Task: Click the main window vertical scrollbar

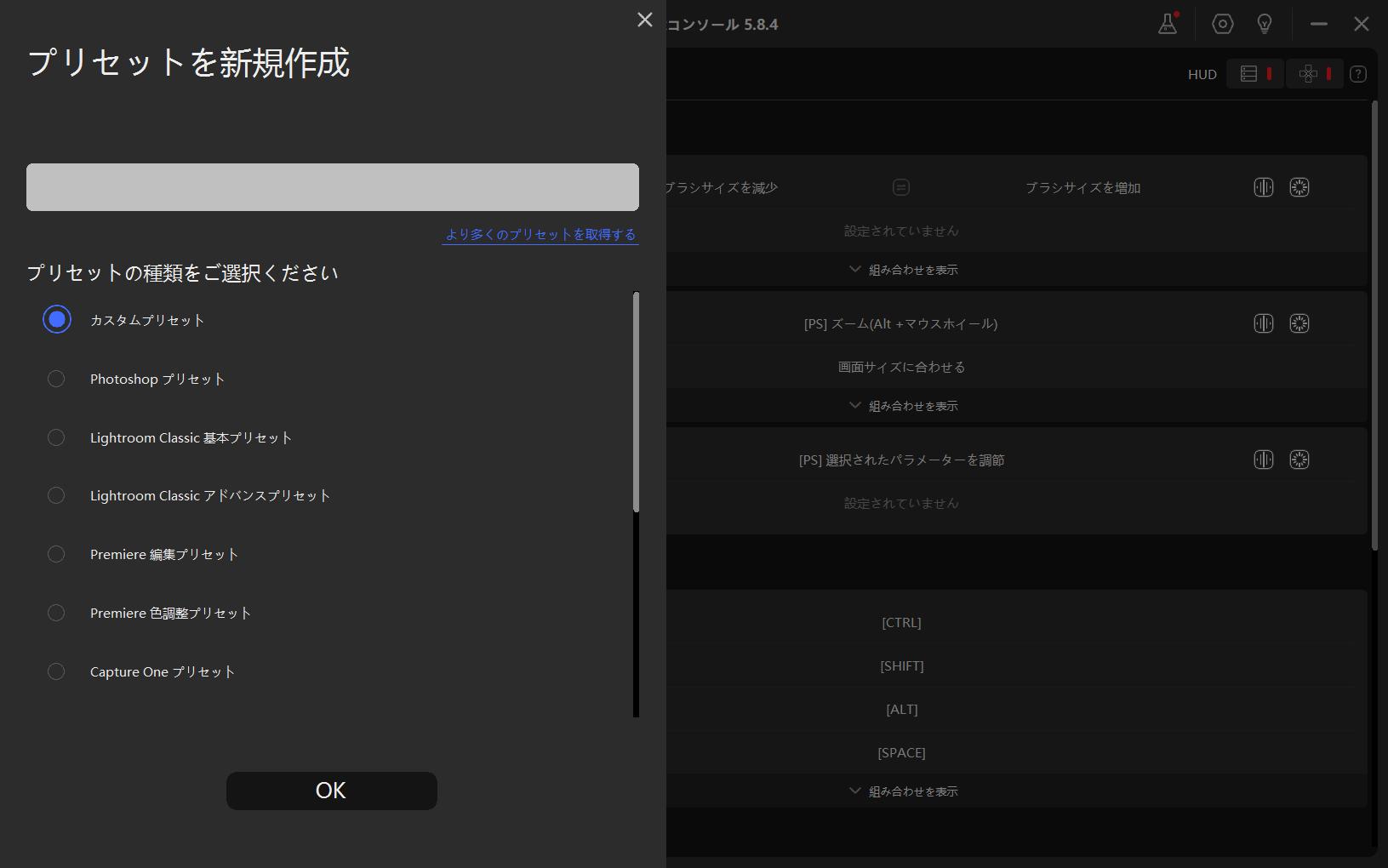Action: 1375,325
